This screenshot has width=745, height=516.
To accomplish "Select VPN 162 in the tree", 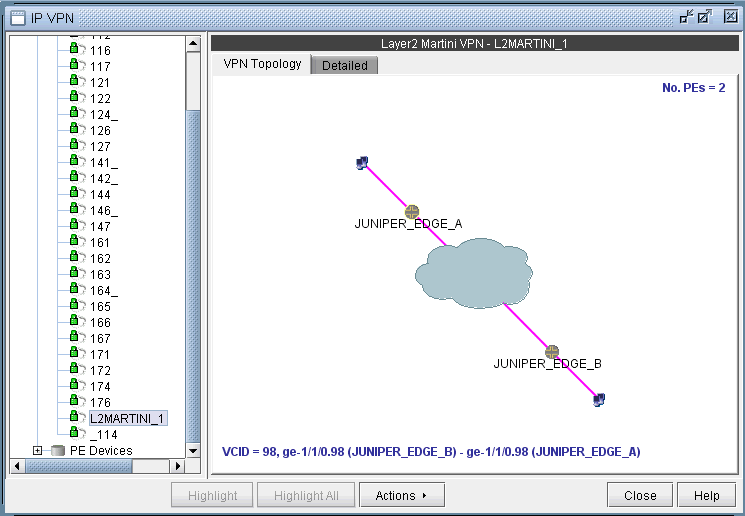I will point(100,258).
